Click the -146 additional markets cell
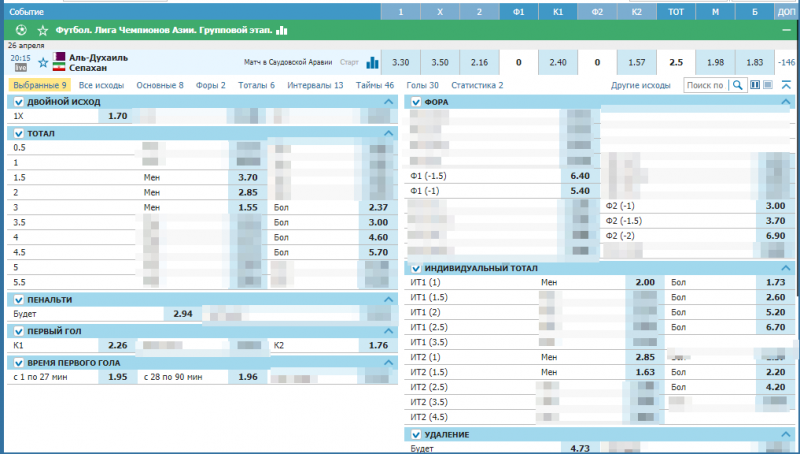This screenshot has height=454, width=800. 786,62
